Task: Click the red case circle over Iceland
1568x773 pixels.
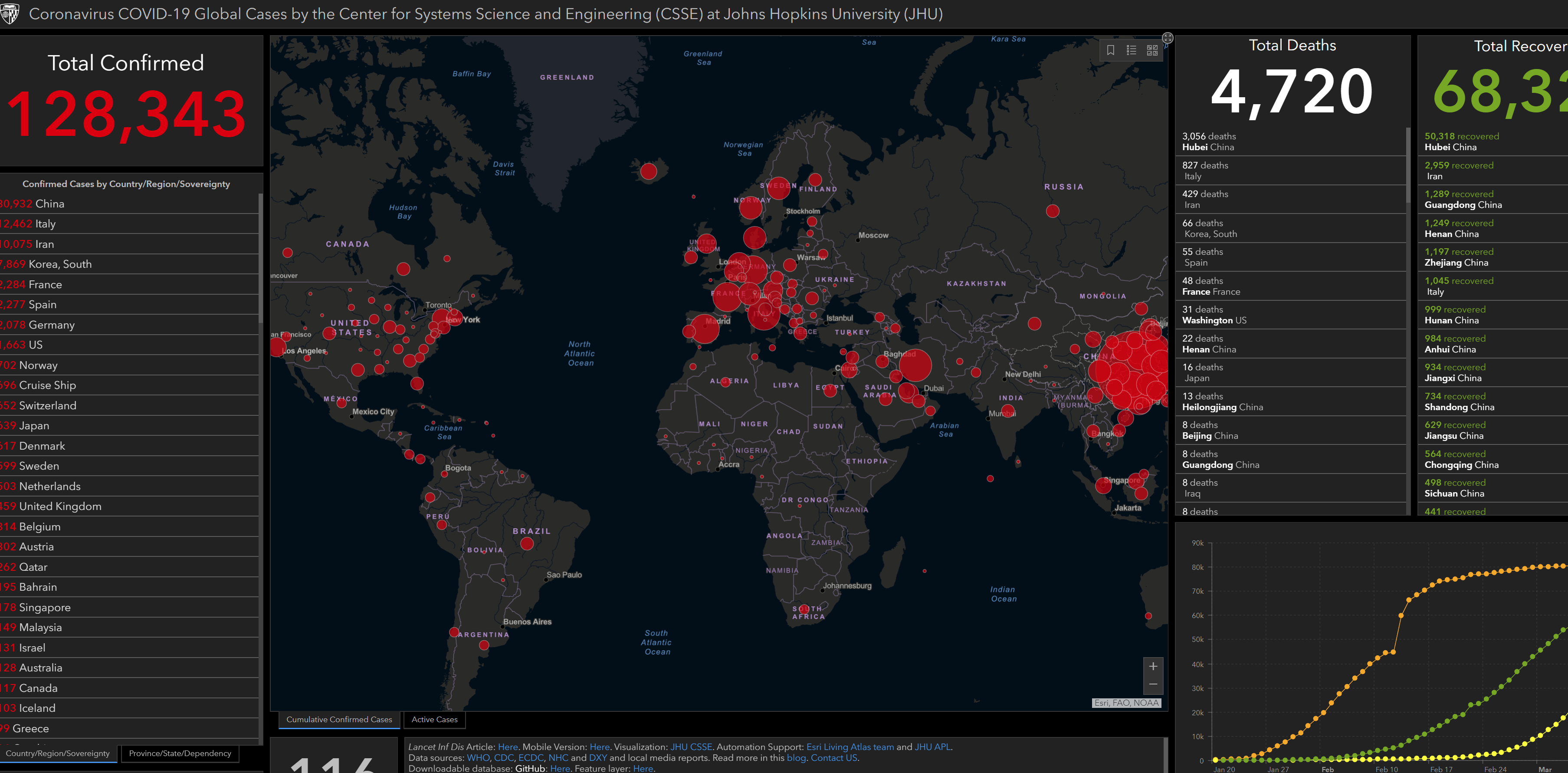Action: click(x=649, y=171)
